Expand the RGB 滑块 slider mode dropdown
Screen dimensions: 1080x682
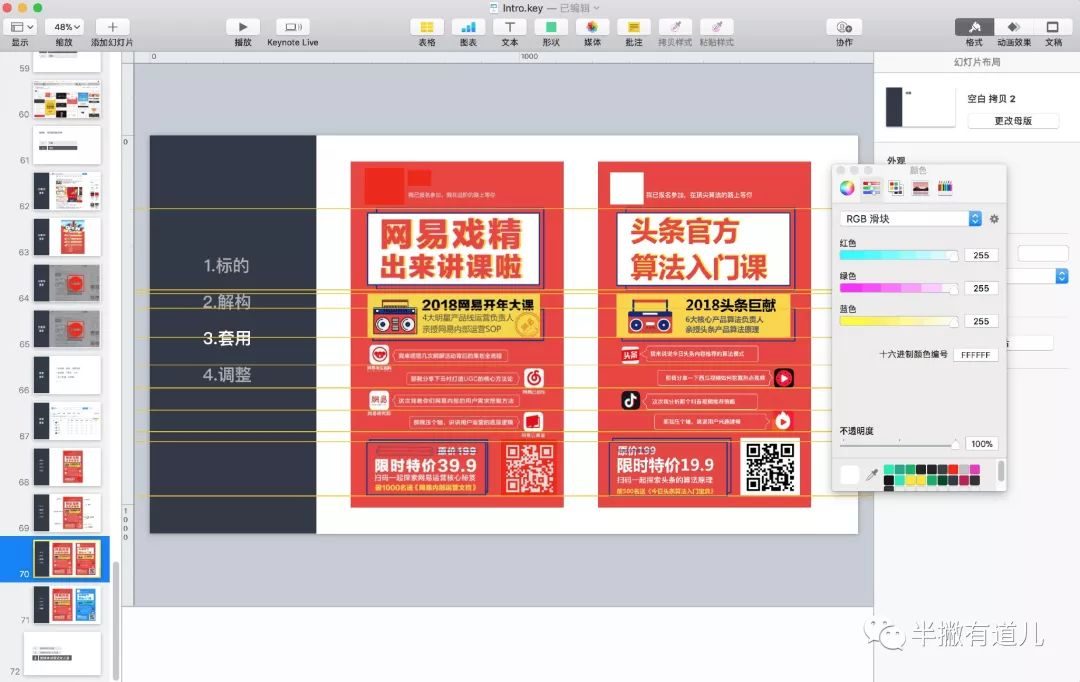[x=974, y=218]
